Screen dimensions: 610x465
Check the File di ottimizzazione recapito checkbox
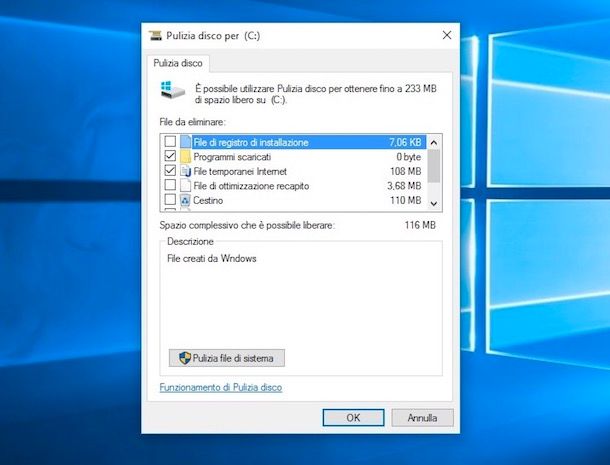point(170,185)
